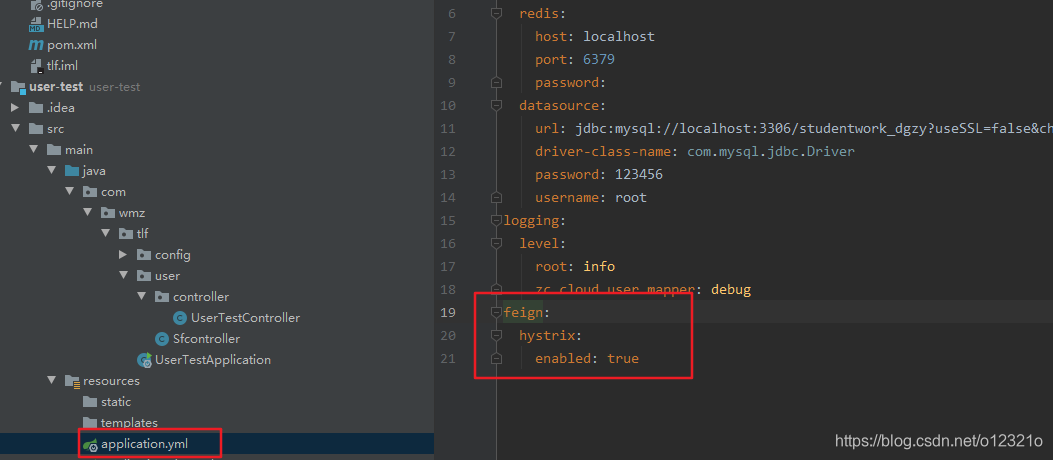The image size is (1053, 460).
Task: Click the templates folder icon
Action: (x=90, y=422)
